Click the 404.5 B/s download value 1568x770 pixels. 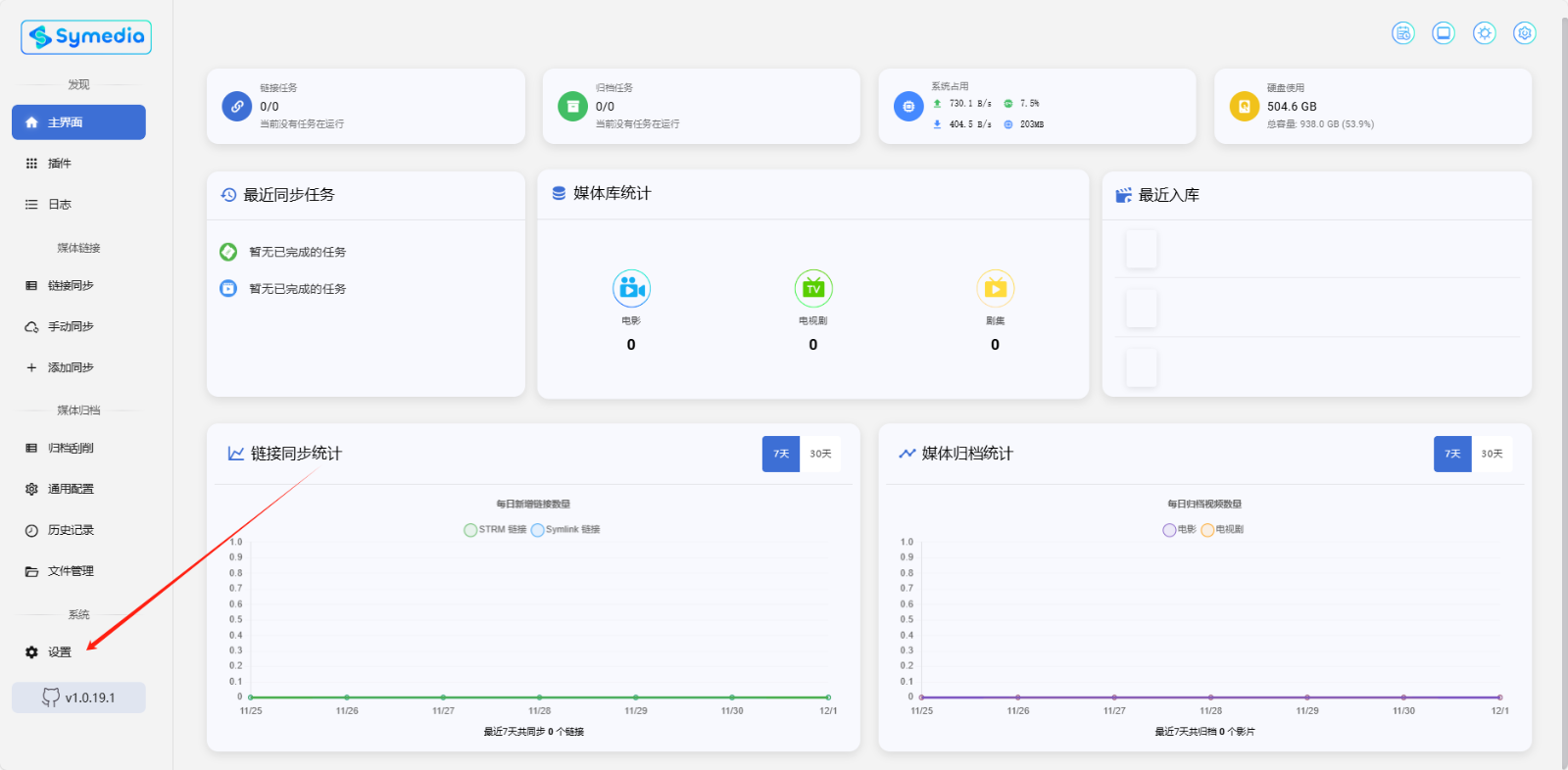pos(970,124)
